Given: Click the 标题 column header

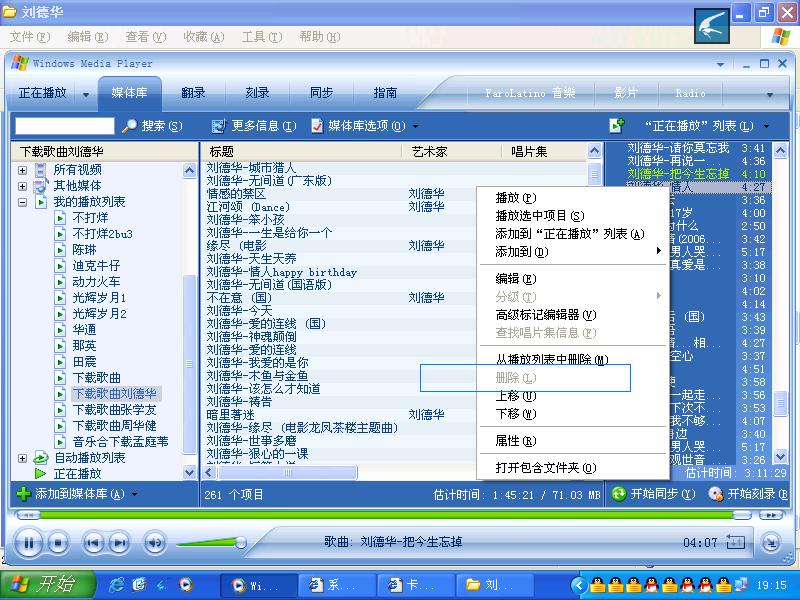Looking at the screenshot, I should point(302,152).
